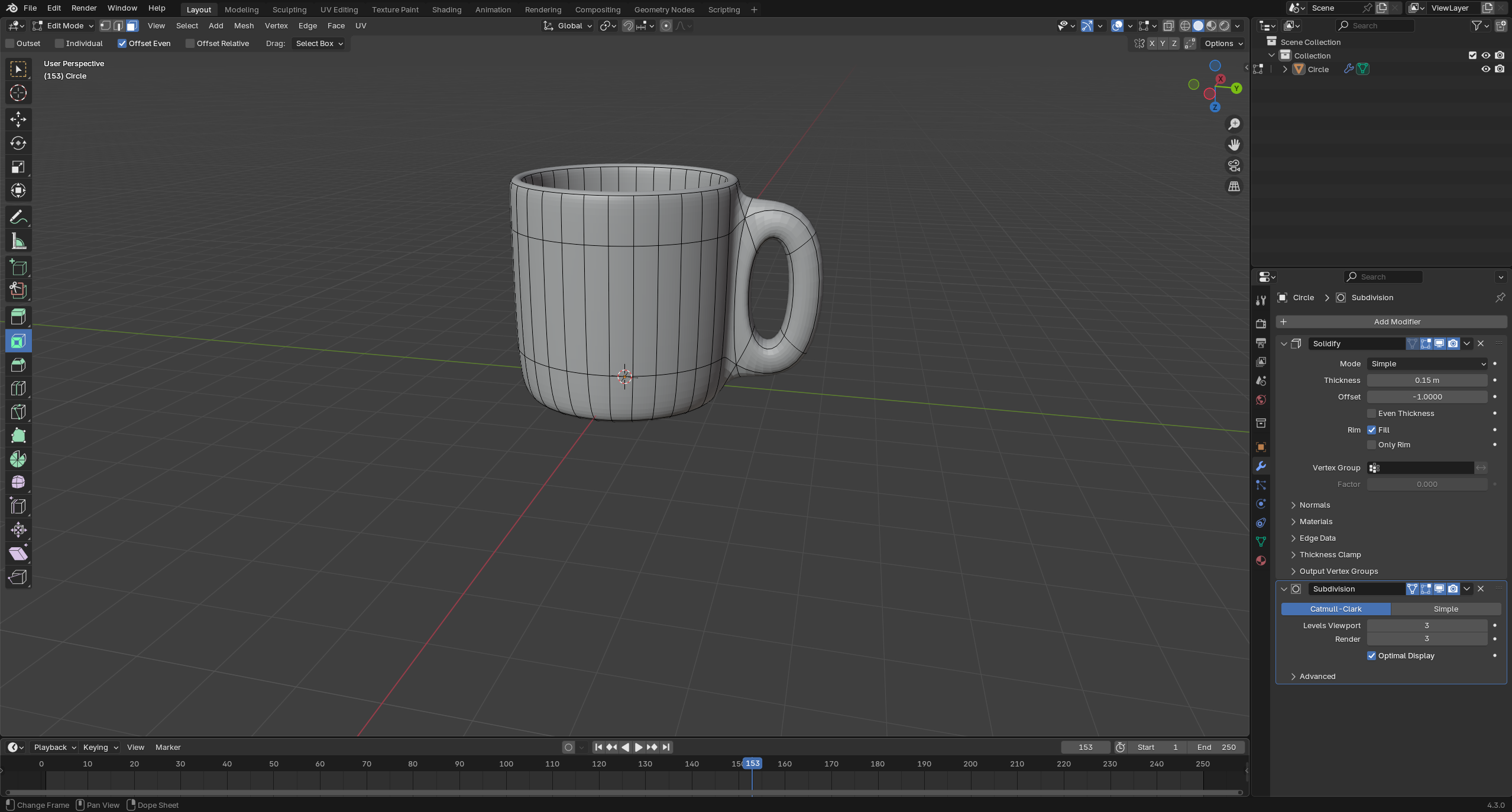
Task: Select the Edge Slide tool
Action: [x=18, y=506]
